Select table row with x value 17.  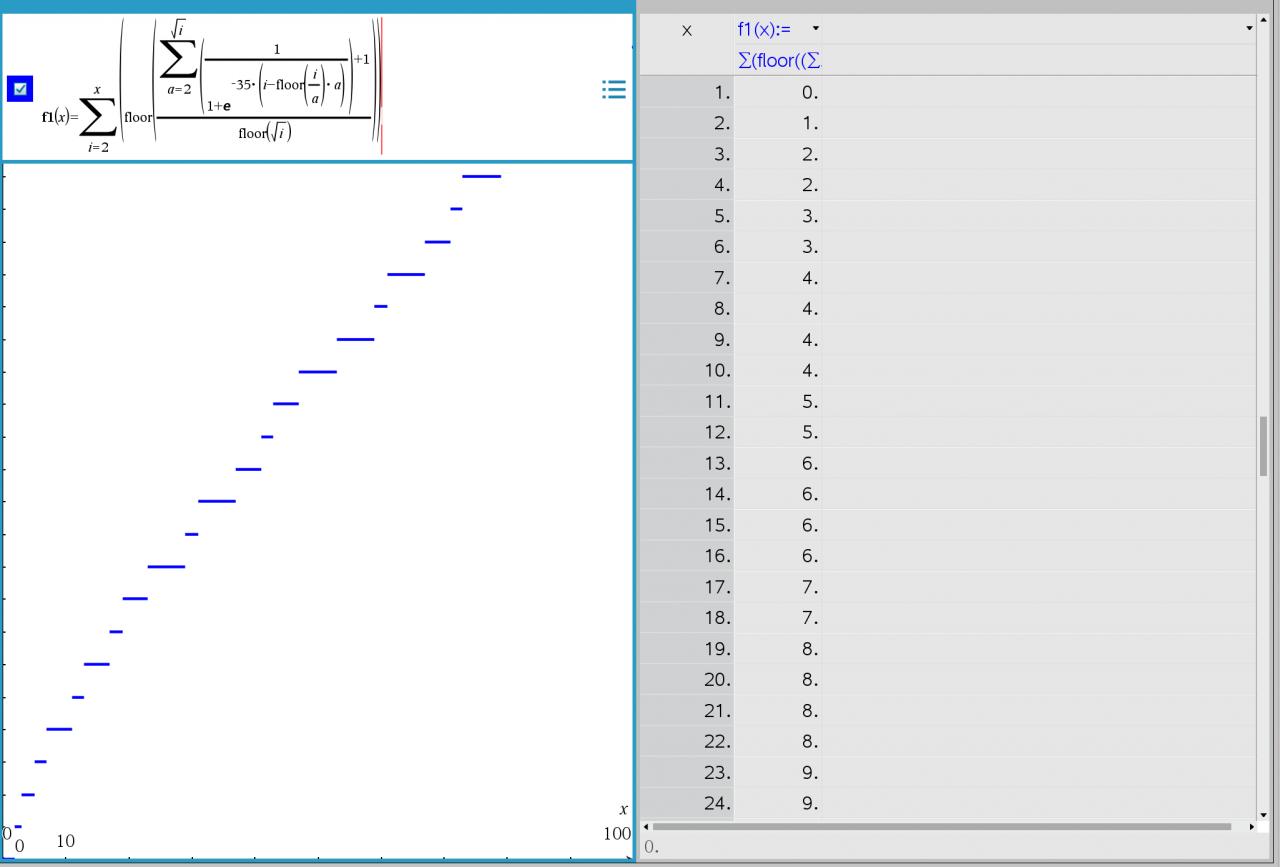[687, 587]
